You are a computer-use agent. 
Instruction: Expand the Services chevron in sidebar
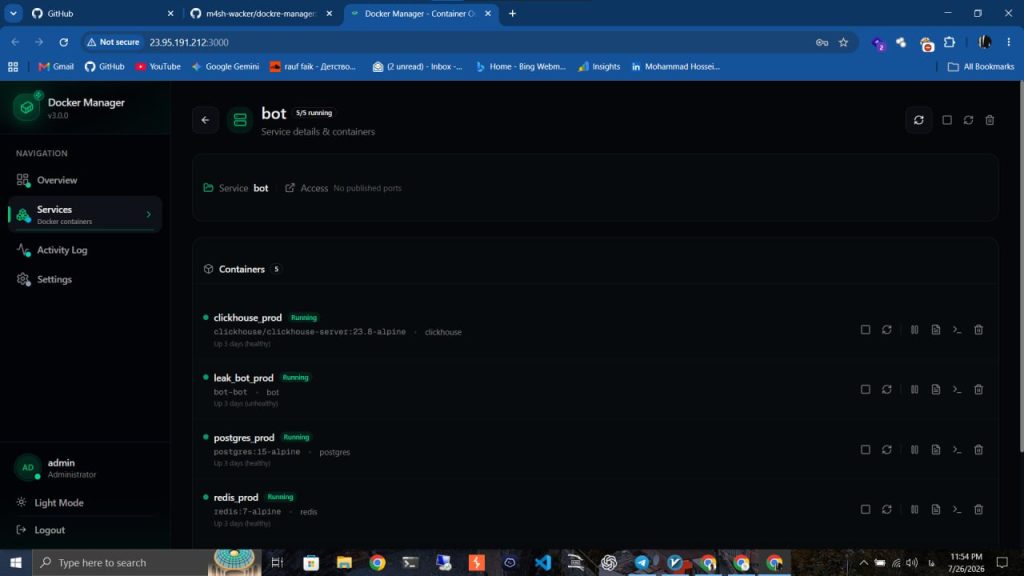coord(149,214)
